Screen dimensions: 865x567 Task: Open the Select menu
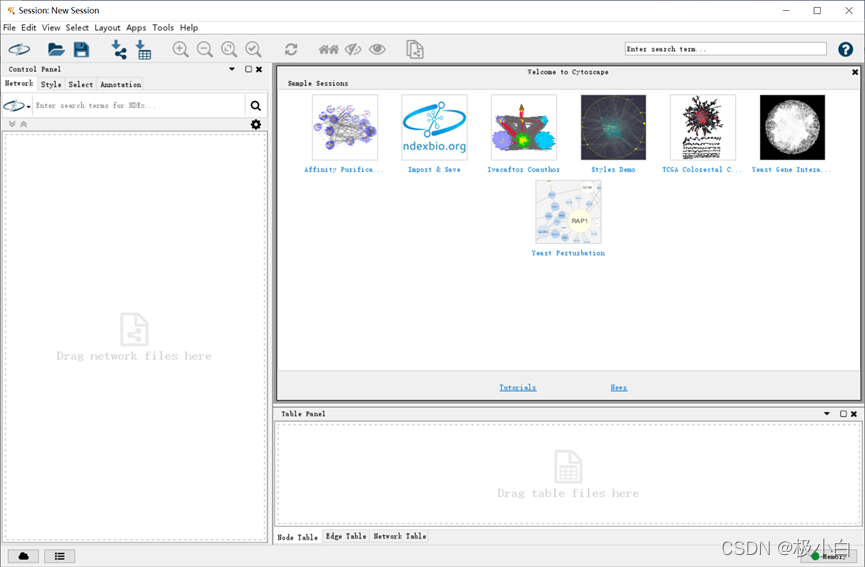[x=77, y=28]
